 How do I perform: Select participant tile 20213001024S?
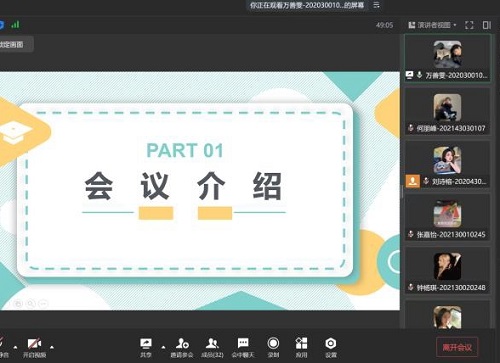pos(448,217)
